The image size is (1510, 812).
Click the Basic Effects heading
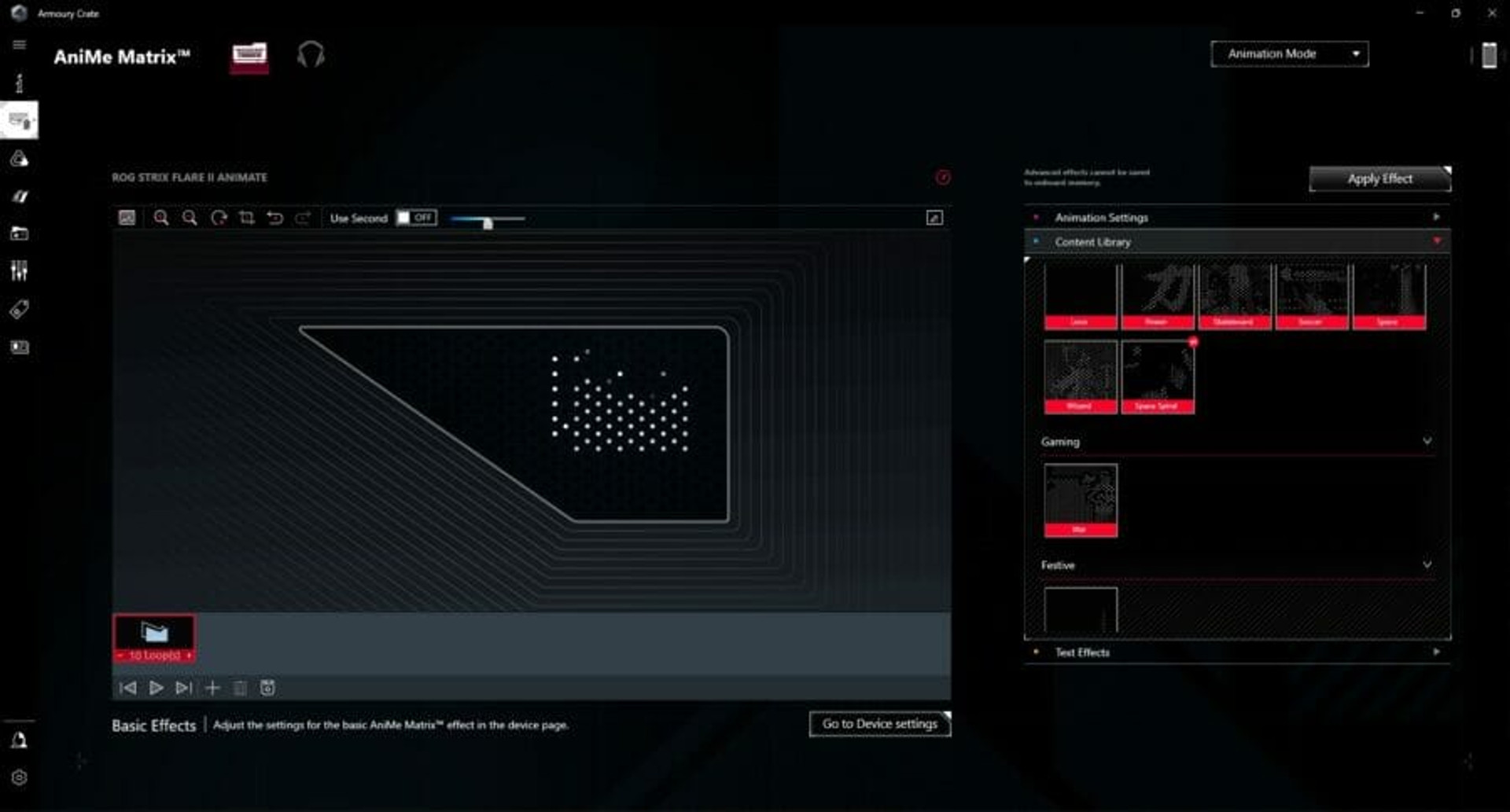tap(153, 726)
